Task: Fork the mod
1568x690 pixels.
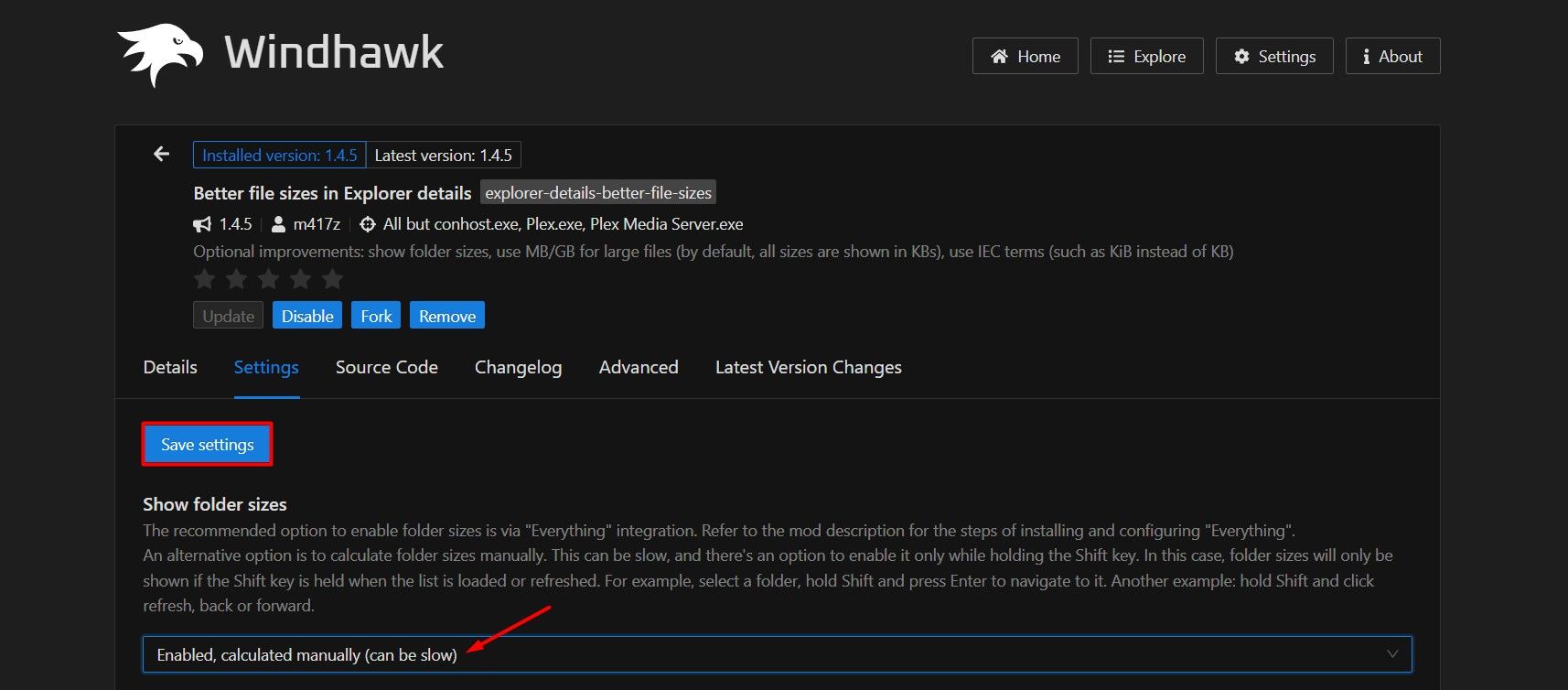Action: pos(376,316)
